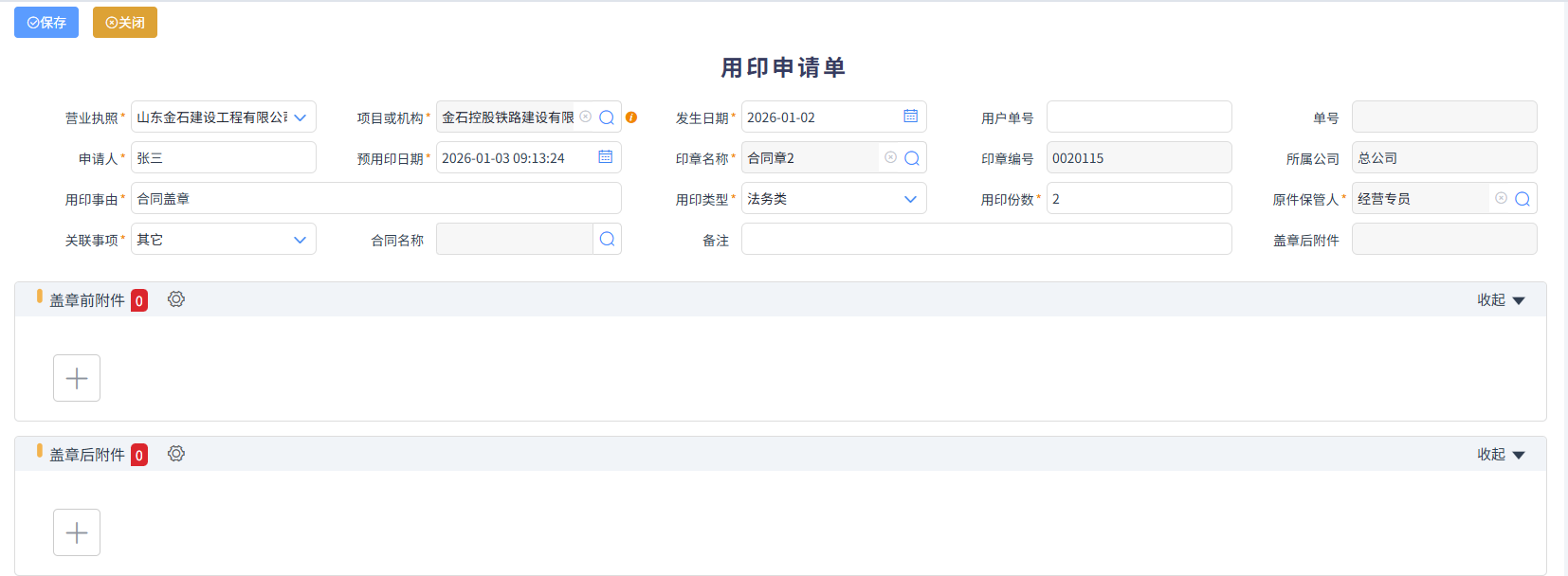Collapse the 盖章后附件 section
Screen dimensions: 1568x576
(1501, 455)
